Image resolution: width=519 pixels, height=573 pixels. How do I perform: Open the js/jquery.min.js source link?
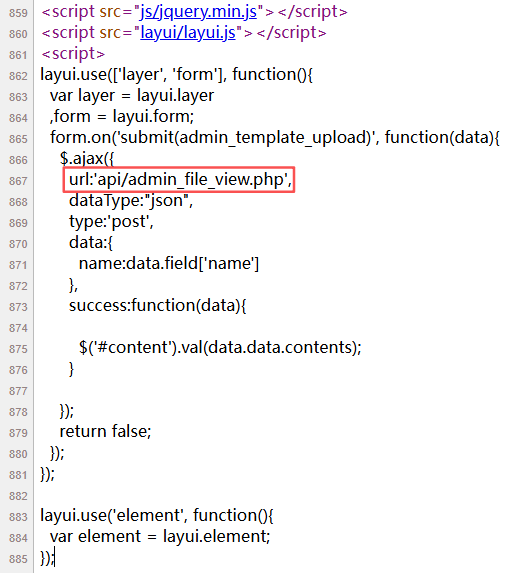[198, 12]
